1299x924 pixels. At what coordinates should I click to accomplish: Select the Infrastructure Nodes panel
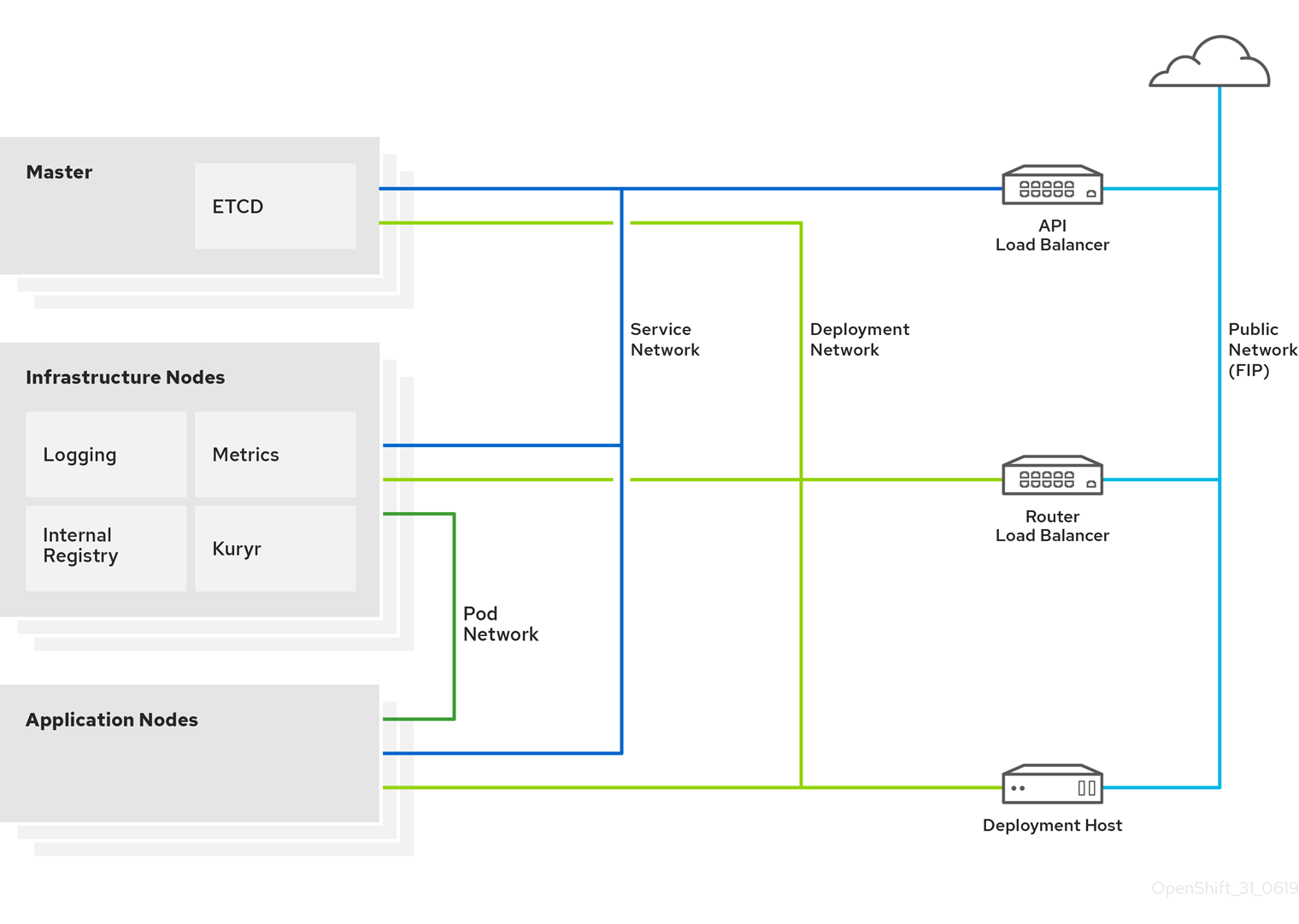[x=125, y=377]
